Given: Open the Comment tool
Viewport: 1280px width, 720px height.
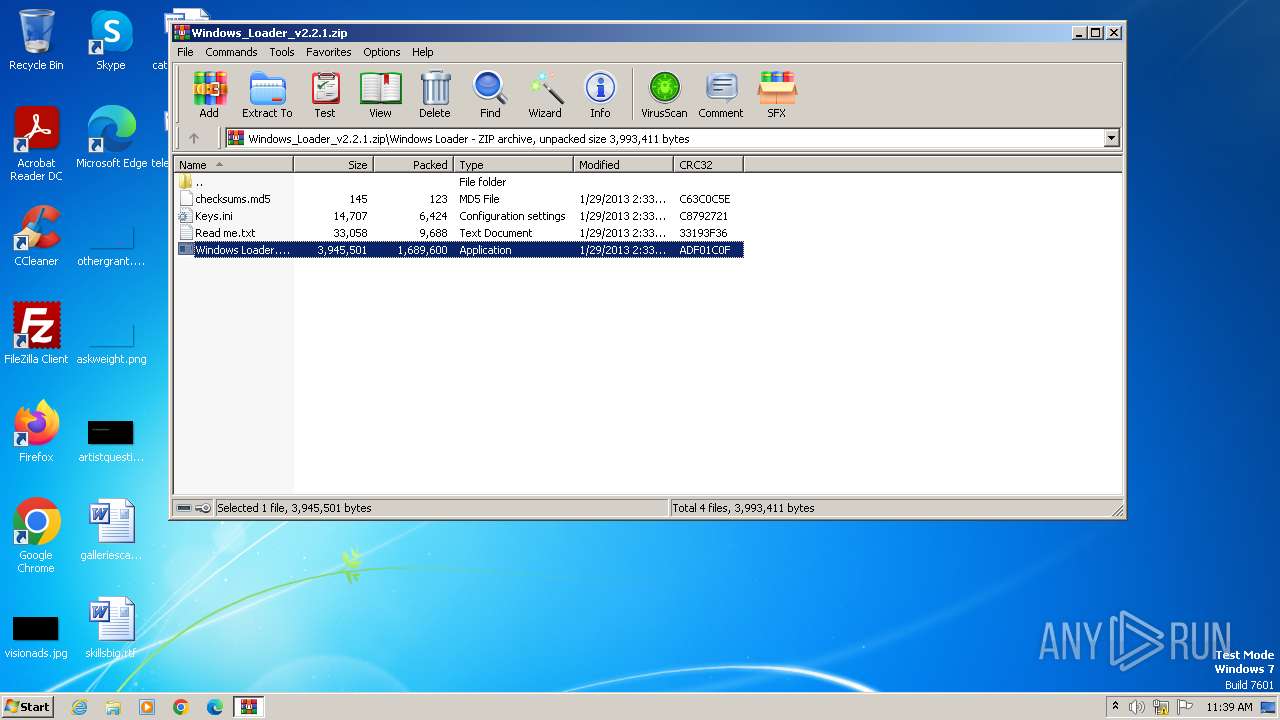Looking at the screenshot, I should click(721, 95).
